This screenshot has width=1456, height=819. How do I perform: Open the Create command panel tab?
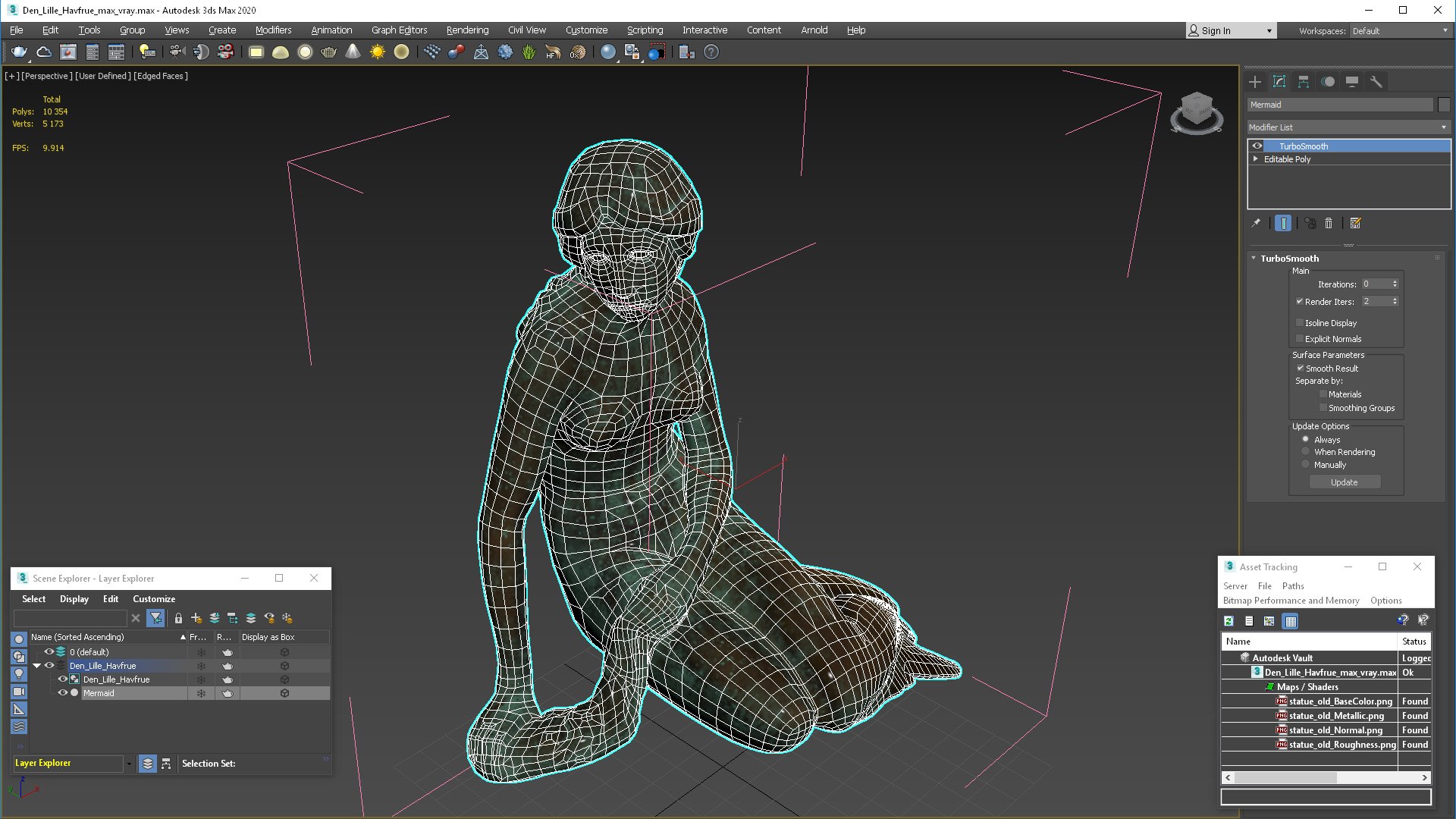pos(1255,82)
